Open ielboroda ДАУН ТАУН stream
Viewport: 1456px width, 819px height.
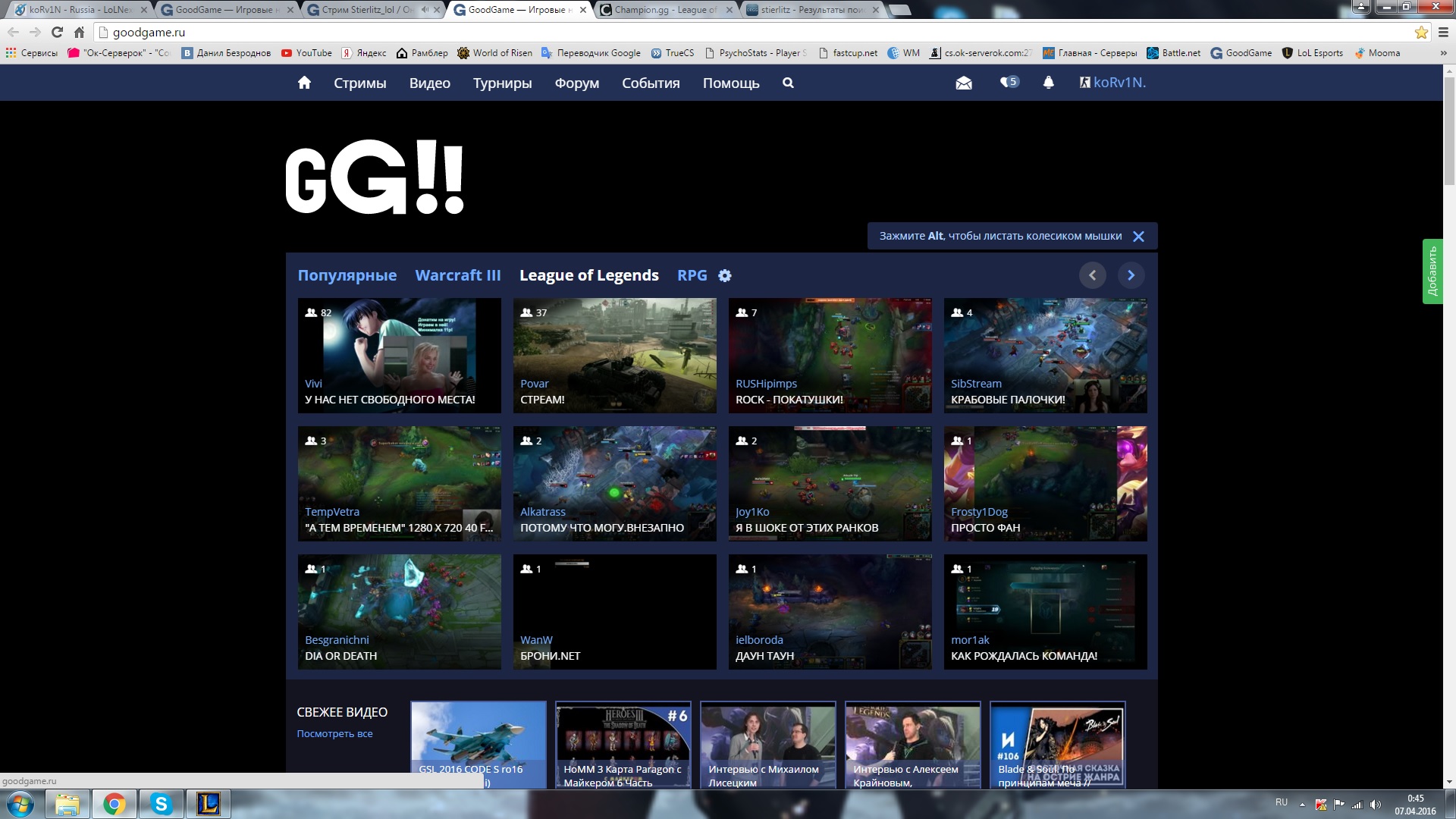coord(830,612)
